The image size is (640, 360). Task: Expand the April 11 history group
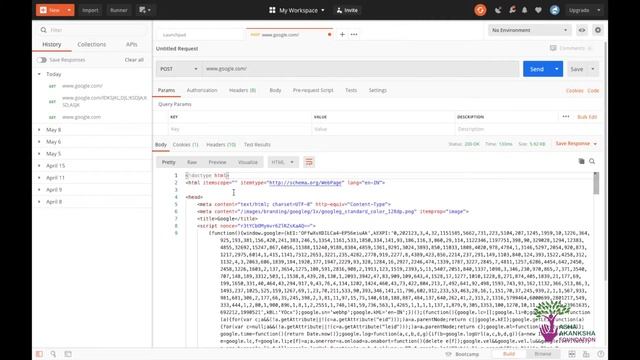coord(39,178)
